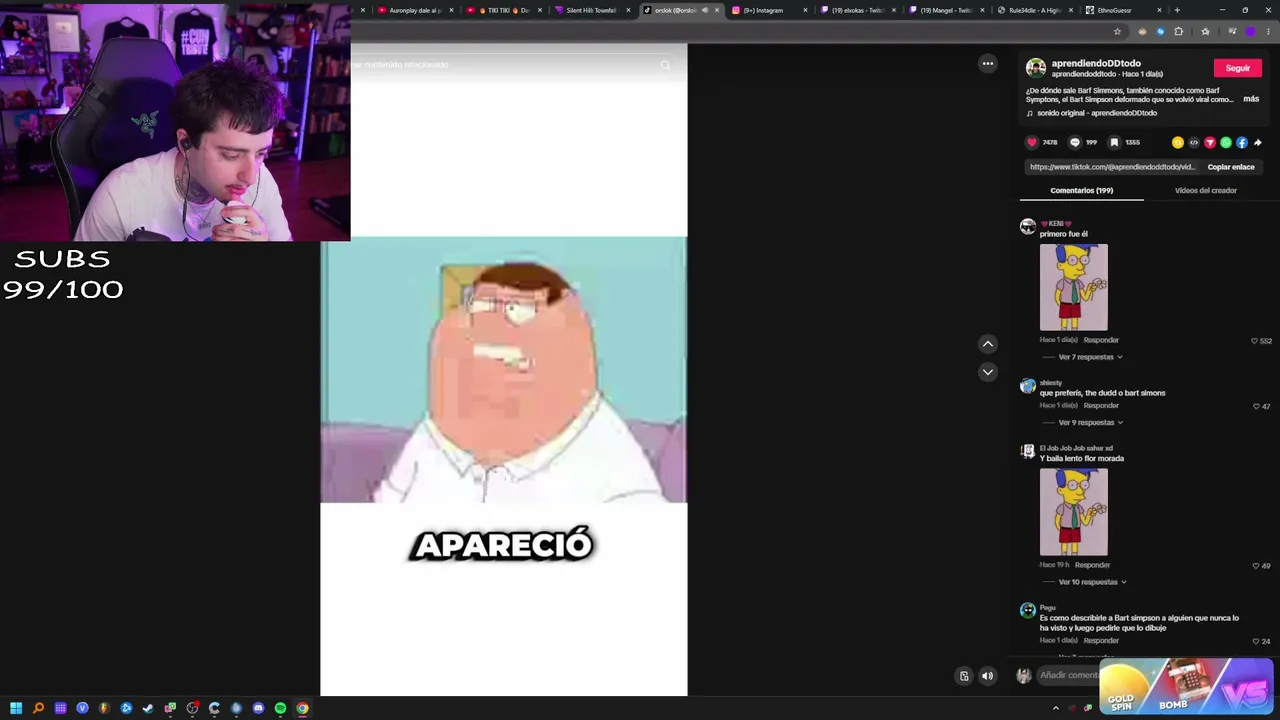
Task: Open shiesty commenter profile avatar
Action: tap(1028, 387)
